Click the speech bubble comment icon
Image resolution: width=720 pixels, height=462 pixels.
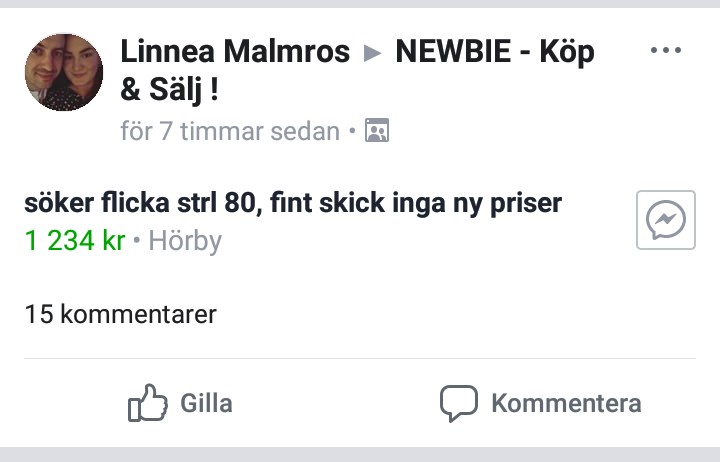(459, 403)
